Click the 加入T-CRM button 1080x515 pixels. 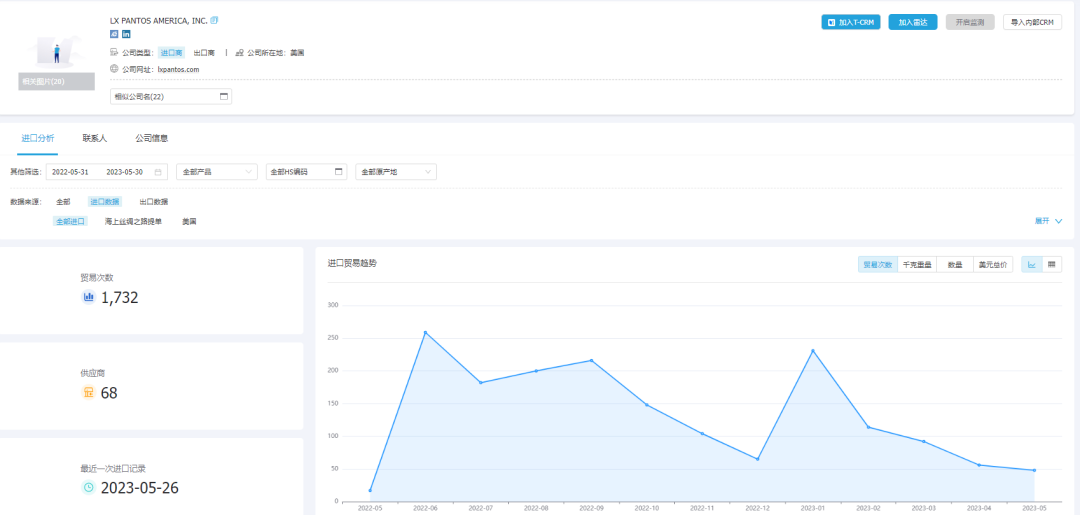tap(850, 22)
